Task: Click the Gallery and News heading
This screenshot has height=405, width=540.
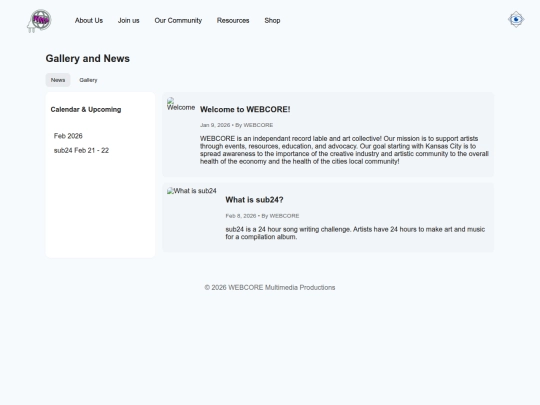Action: point(87,59)
